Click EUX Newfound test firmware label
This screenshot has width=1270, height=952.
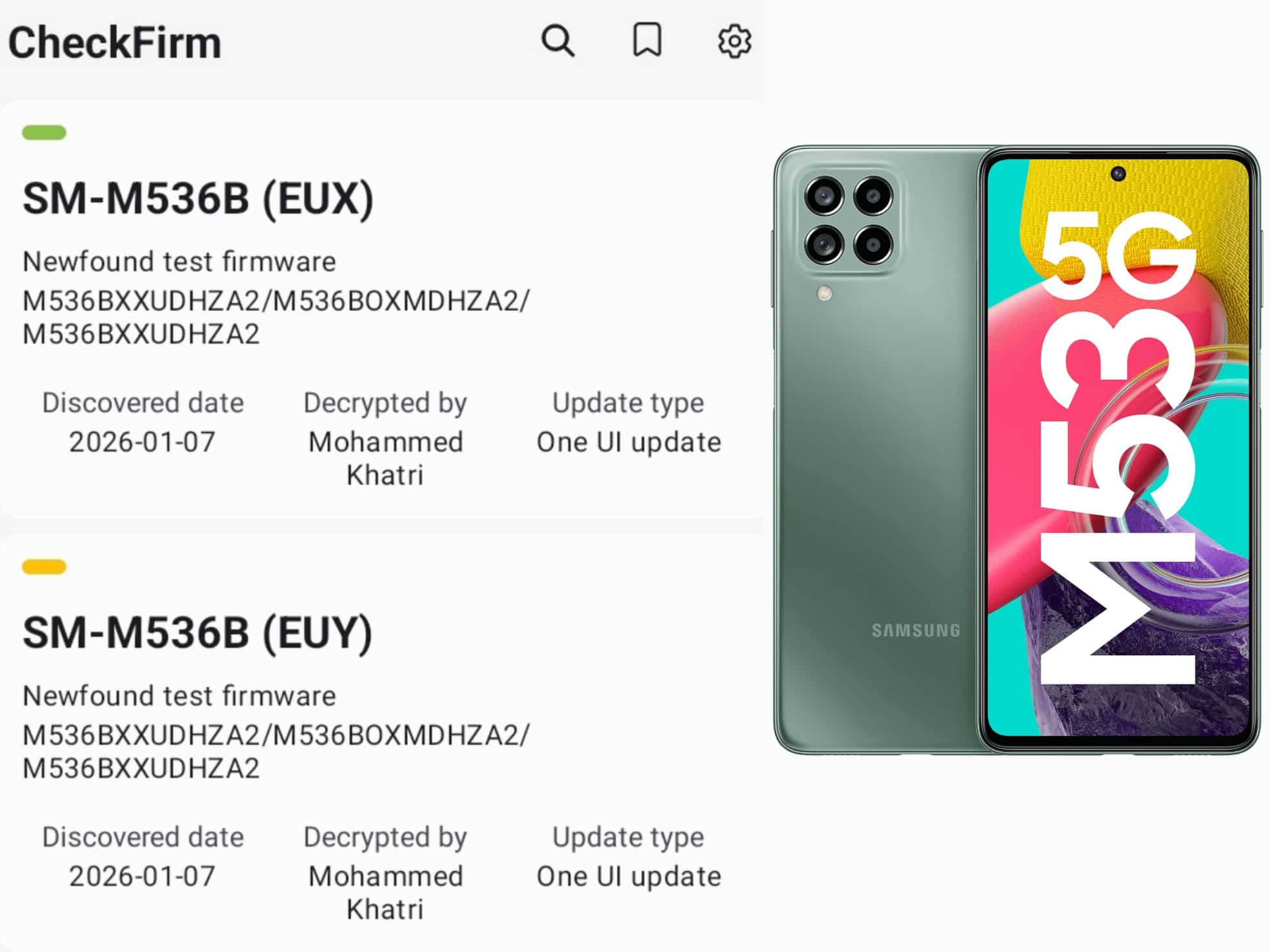click(x=179, y=261)
